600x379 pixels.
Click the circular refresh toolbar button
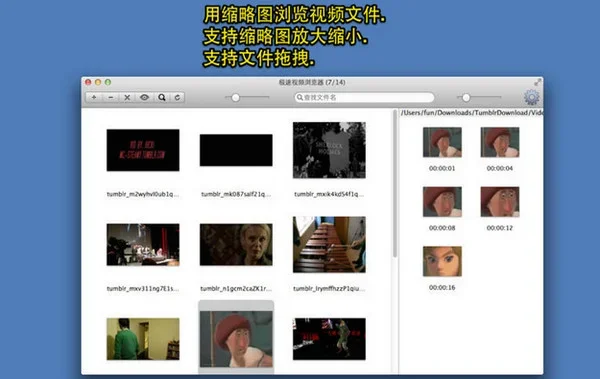coord(177,97)
